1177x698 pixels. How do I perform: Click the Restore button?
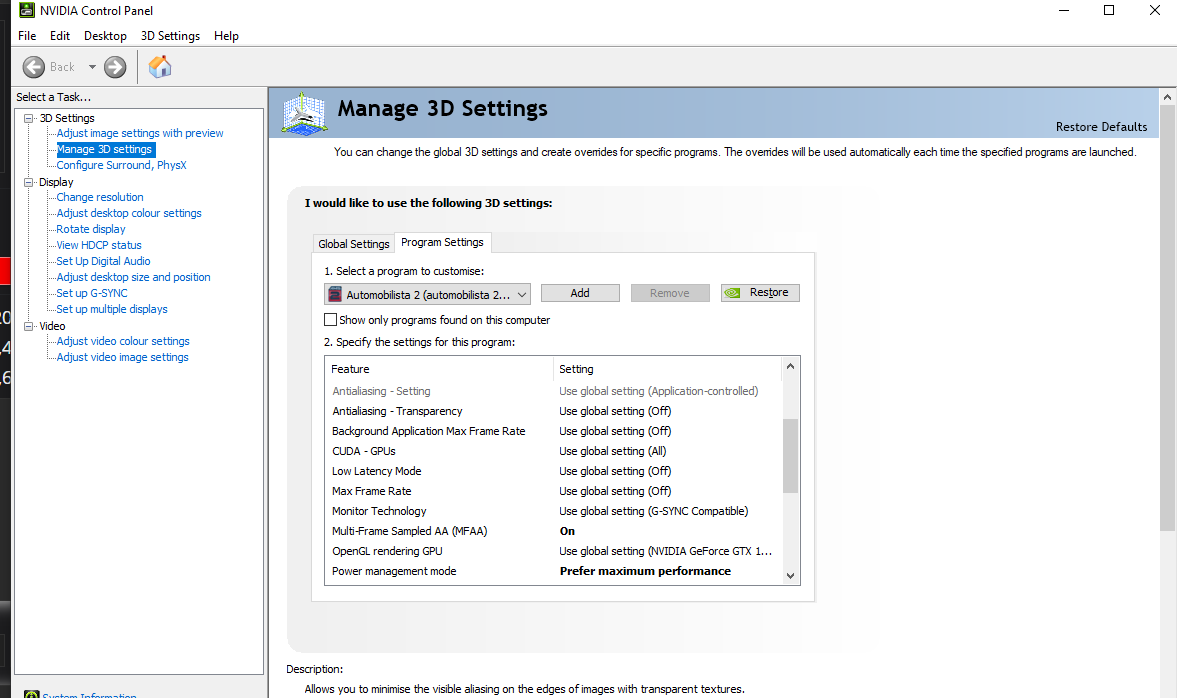click(760, 293)
